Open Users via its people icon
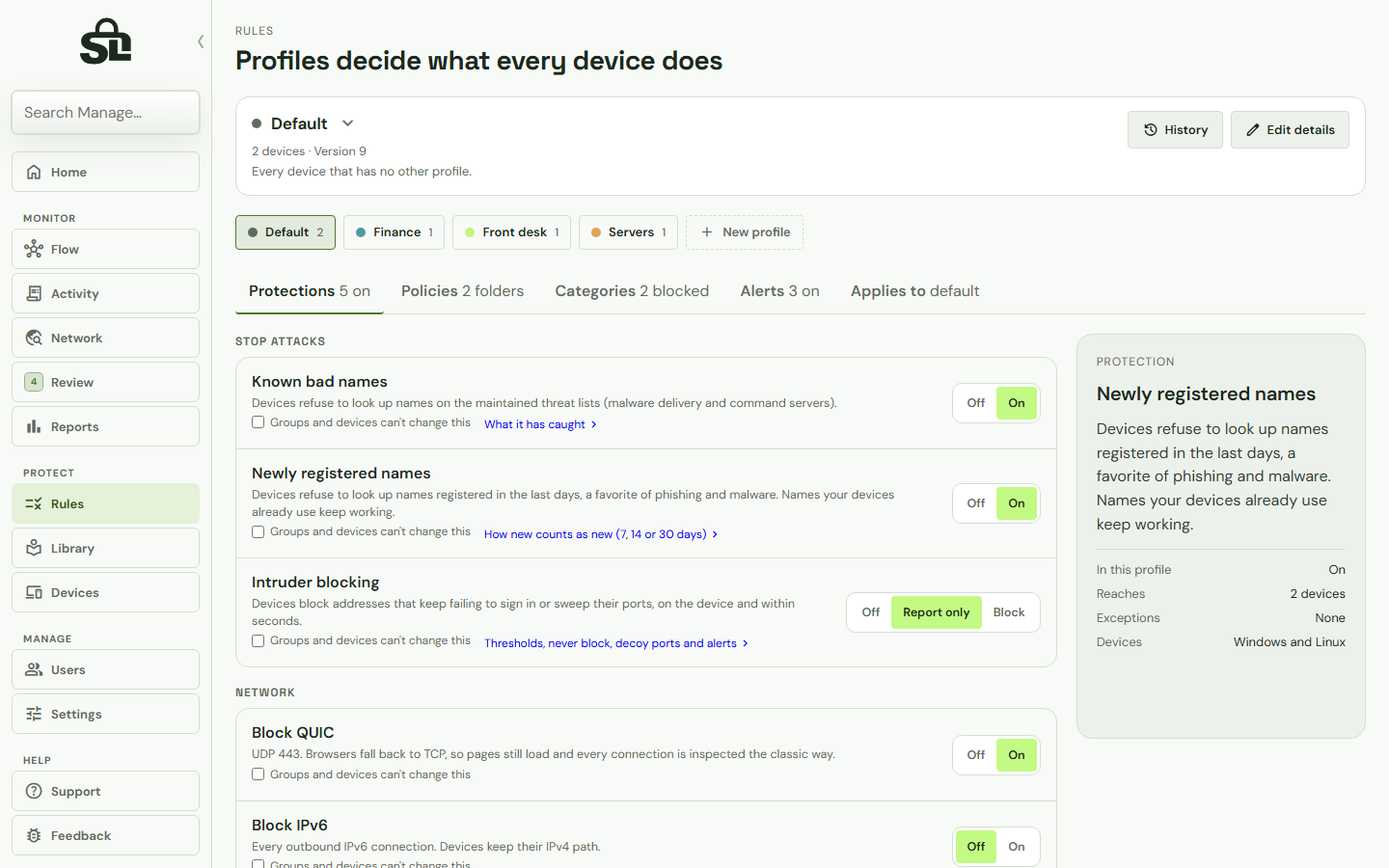 tap(34, 669)
